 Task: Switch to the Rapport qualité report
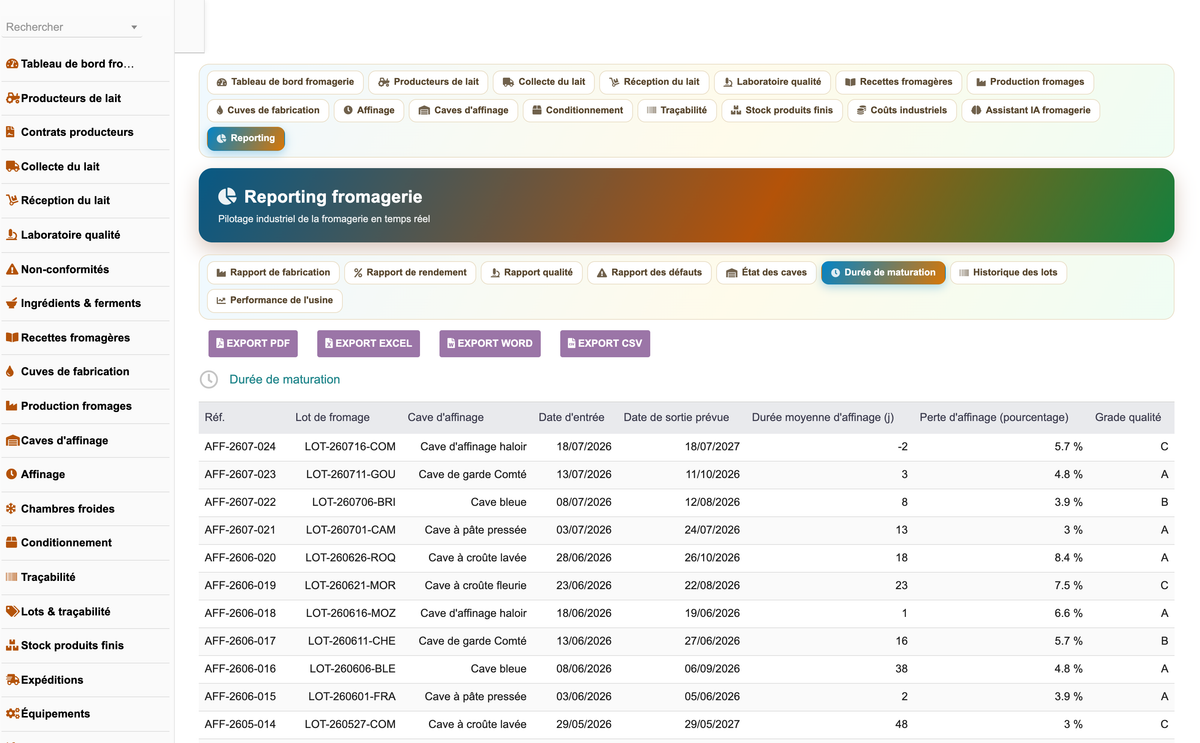(532, 272)
